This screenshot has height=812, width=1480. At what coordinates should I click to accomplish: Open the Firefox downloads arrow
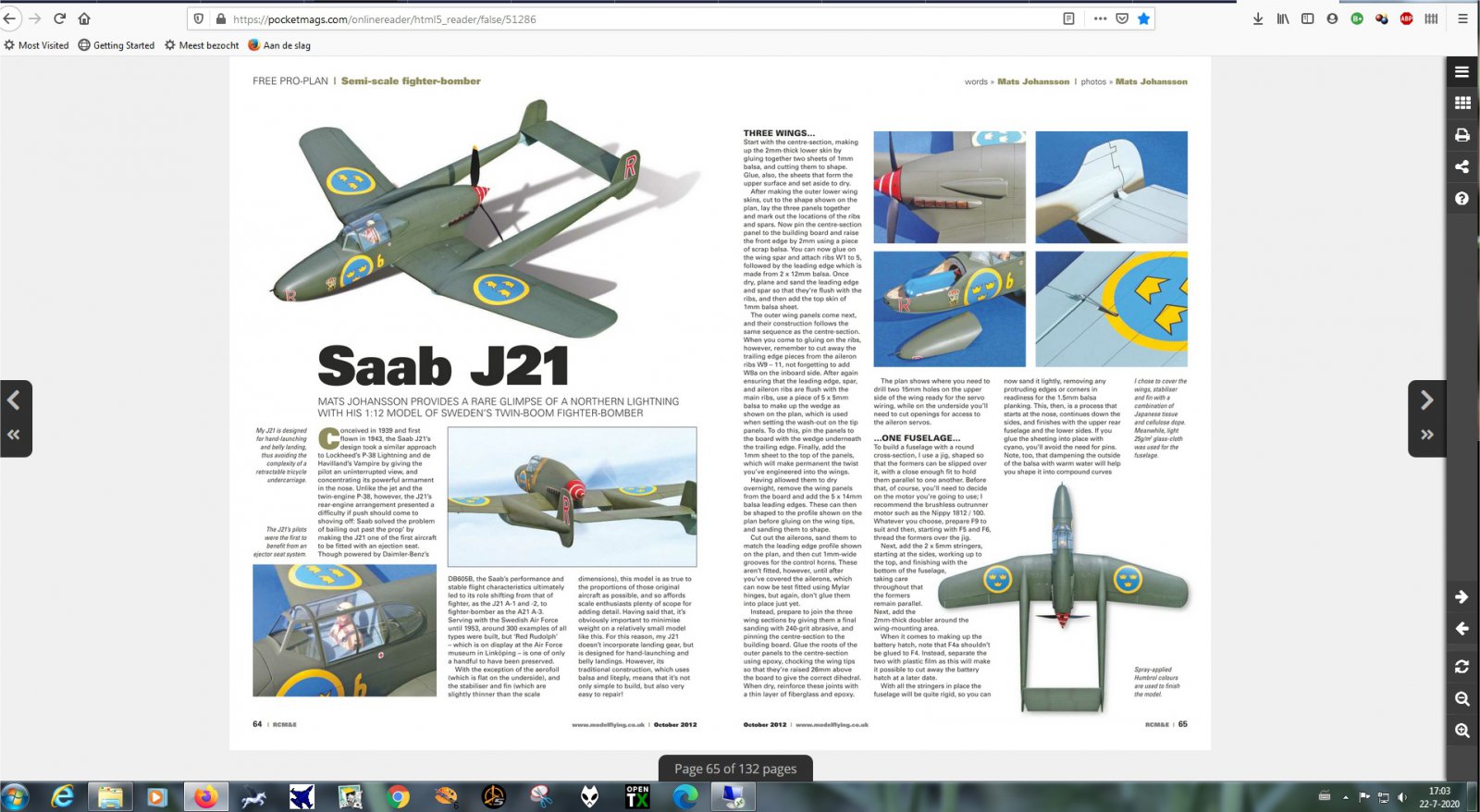tap(1258, 18)
